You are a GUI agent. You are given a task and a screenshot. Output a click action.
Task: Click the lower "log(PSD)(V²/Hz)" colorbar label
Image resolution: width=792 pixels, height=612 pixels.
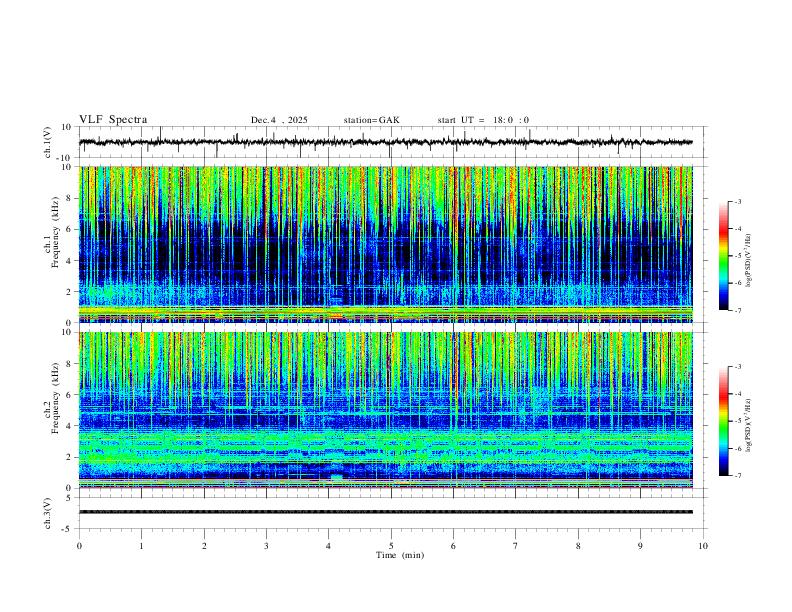point(749,425)
